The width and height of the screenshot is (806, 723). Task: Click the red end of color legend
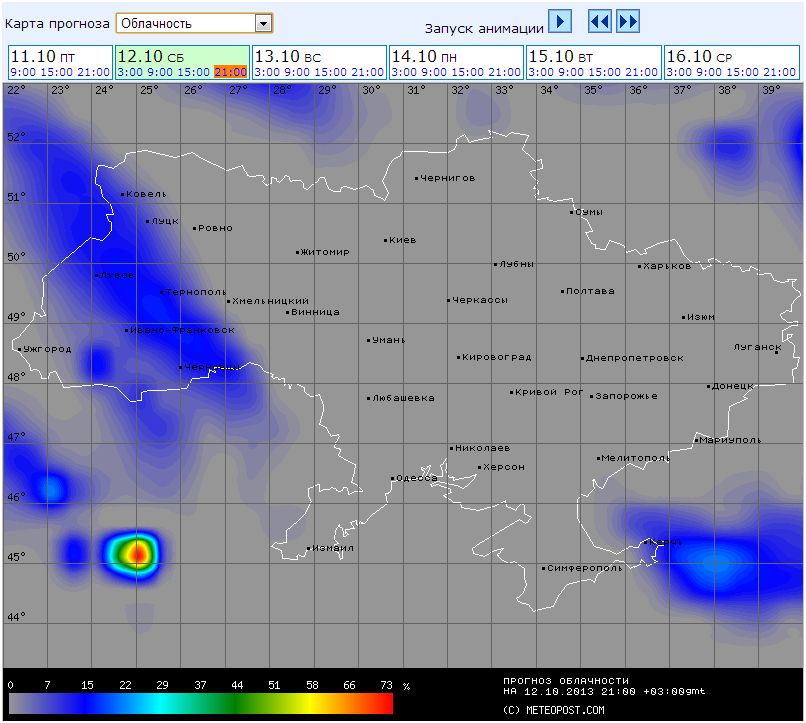click(x=385, y=705)
